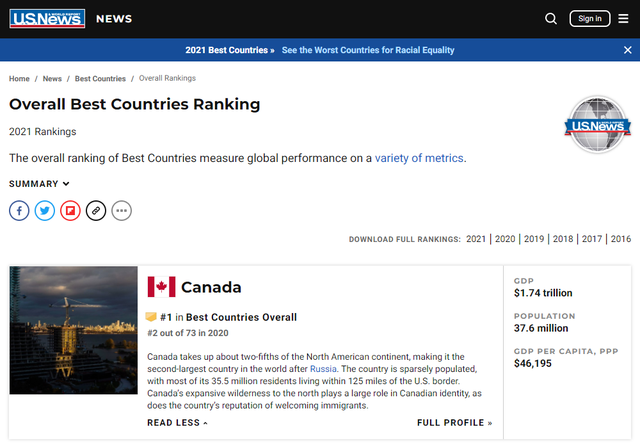Download the 2016 full rankings
Viewport: 640px width, 443px height.
click(x=621, y=239)
